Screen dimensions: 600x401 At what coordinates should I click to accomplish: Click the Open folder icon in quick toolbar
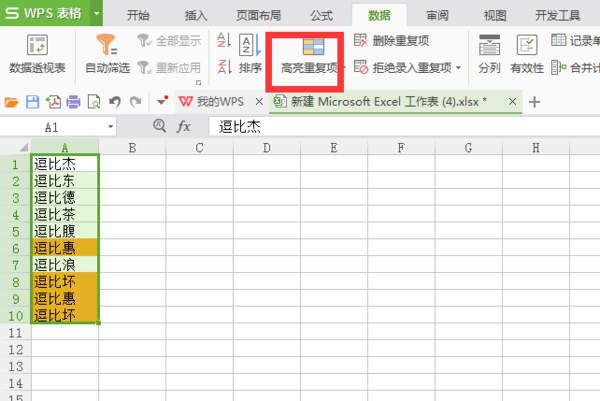(x=11, y=102)
